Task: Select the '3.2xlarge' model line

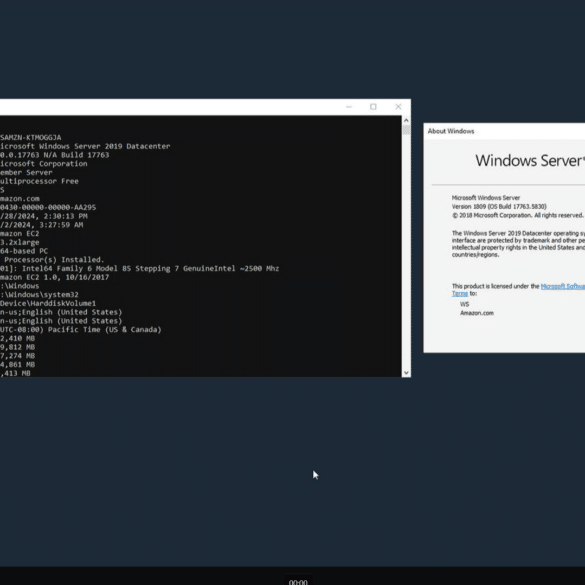Action: (19, 243)
